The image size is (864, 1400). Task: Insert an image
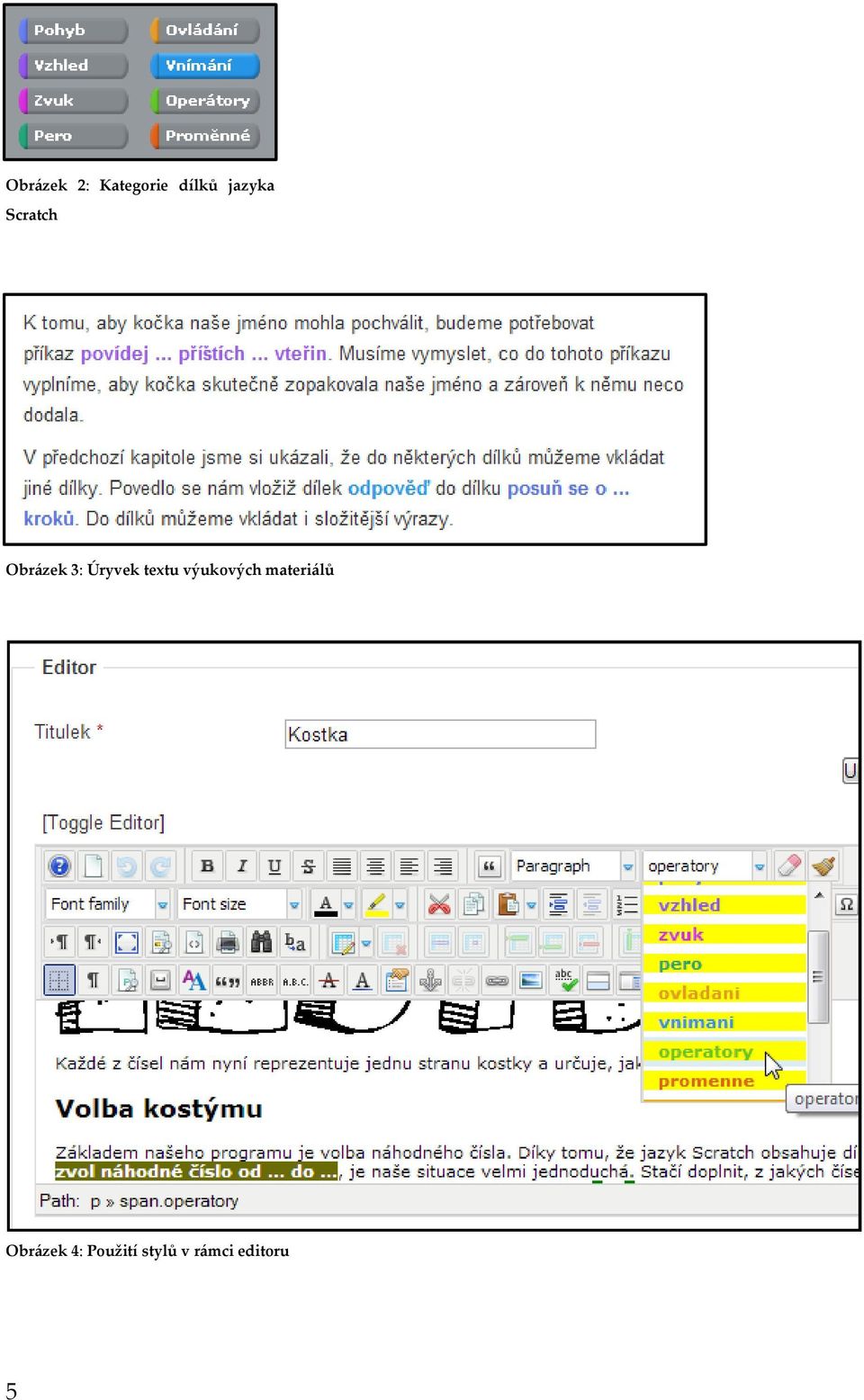(x=531, y=980)
